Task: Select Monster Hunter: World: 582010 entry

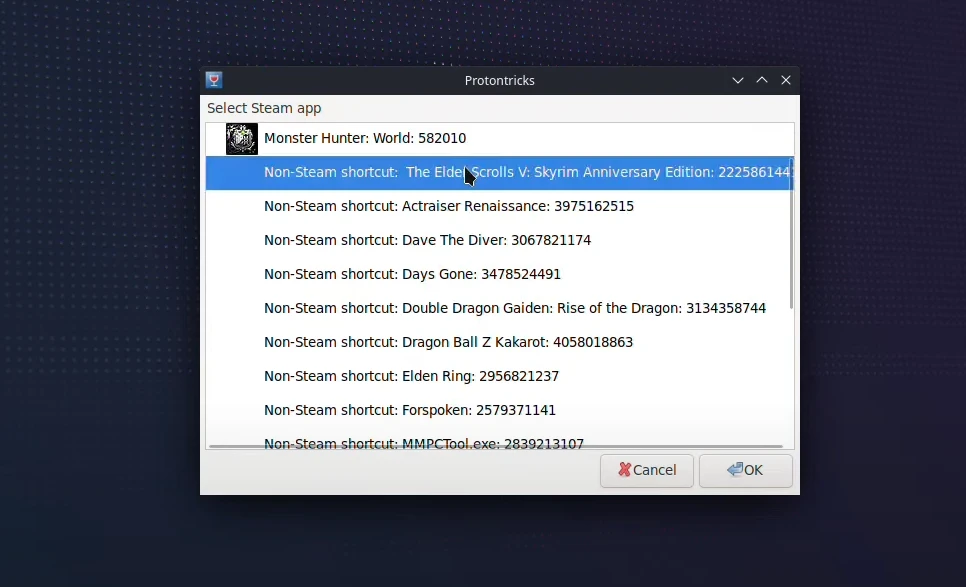Action: 500,139
